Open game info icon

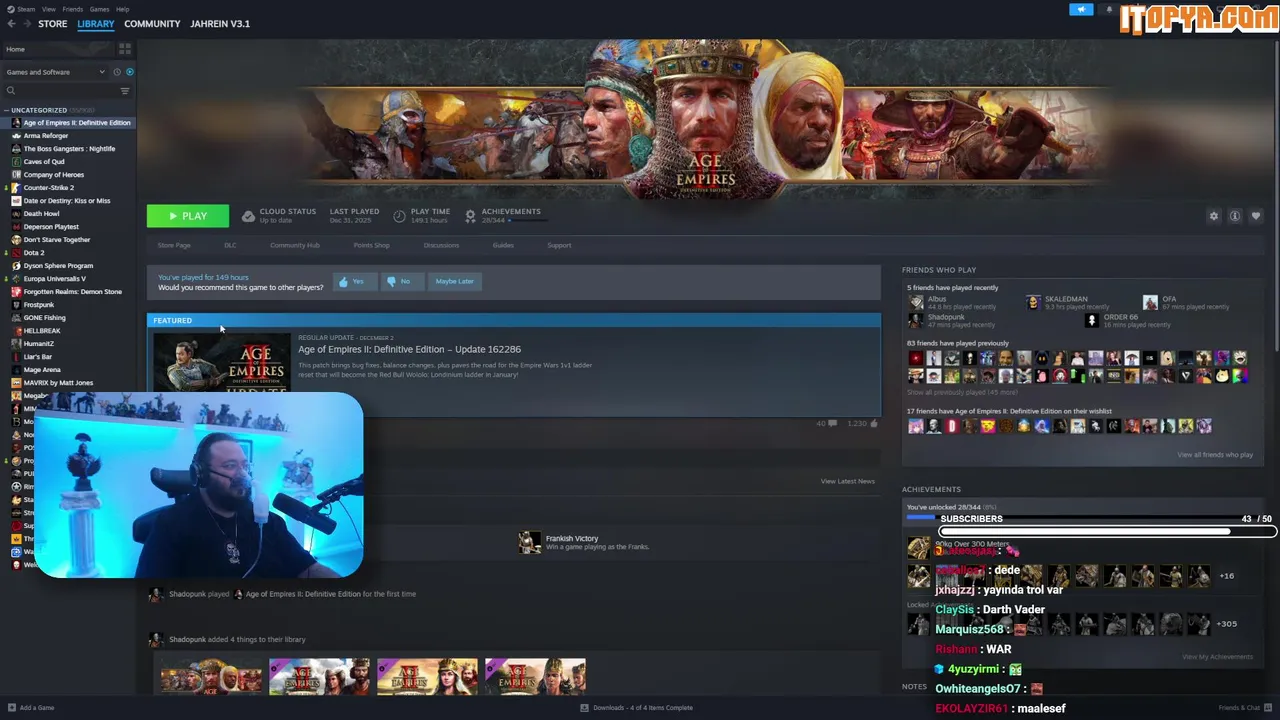pos(1235,216)
